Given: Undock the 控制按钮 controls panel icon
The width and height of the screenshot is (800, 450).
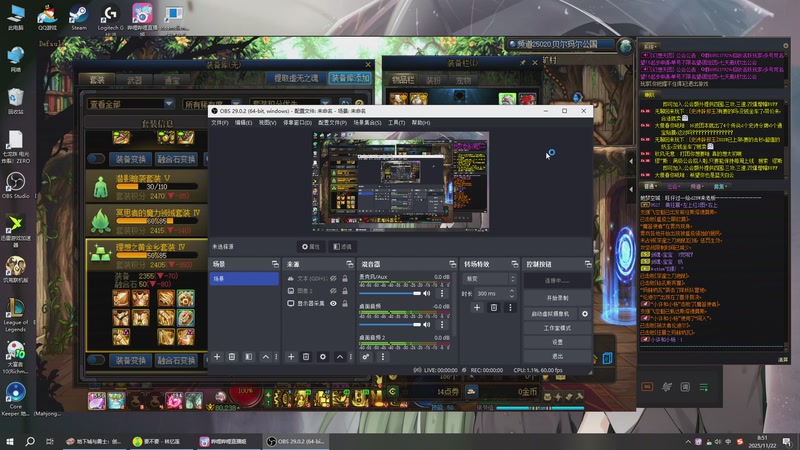Looking at the screenshot, I should click(x=588, y=264).
